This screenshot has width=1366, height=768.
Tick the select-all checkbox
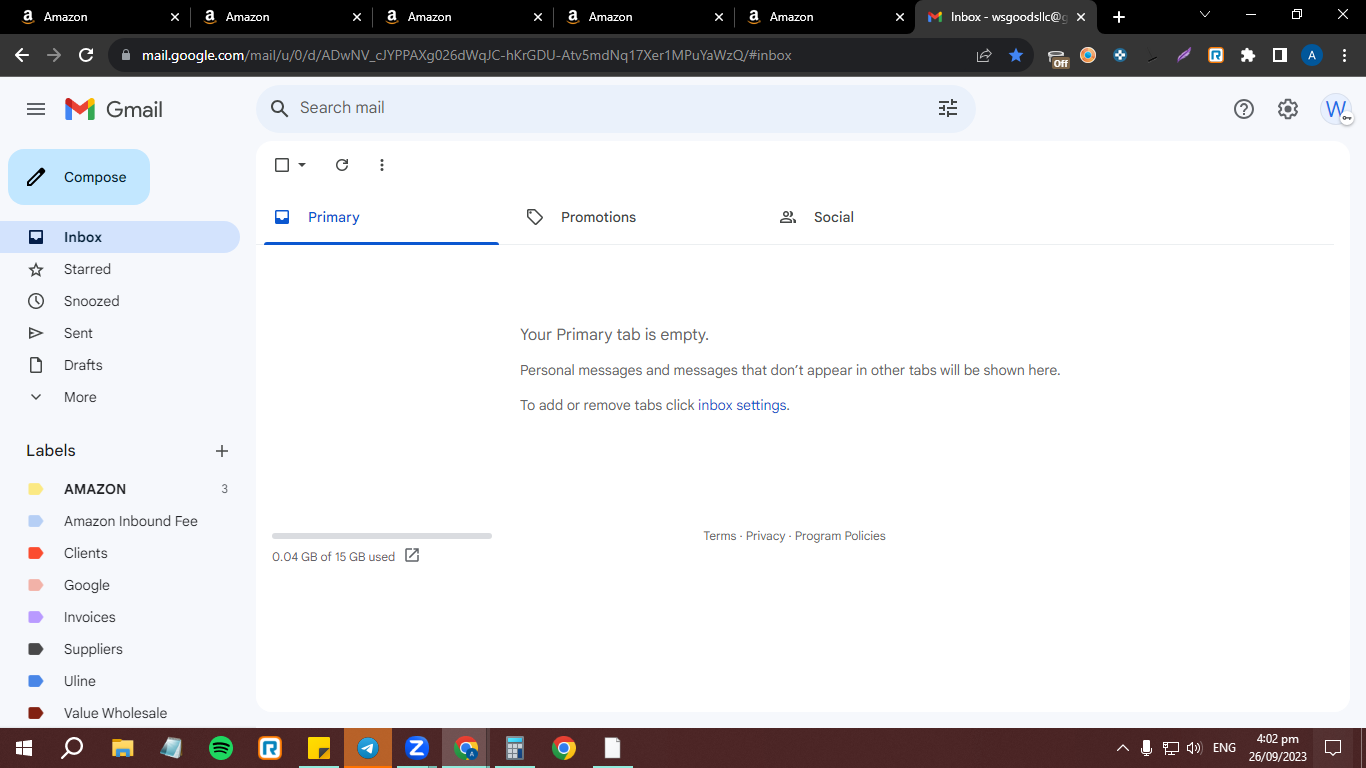click(282, 165)
